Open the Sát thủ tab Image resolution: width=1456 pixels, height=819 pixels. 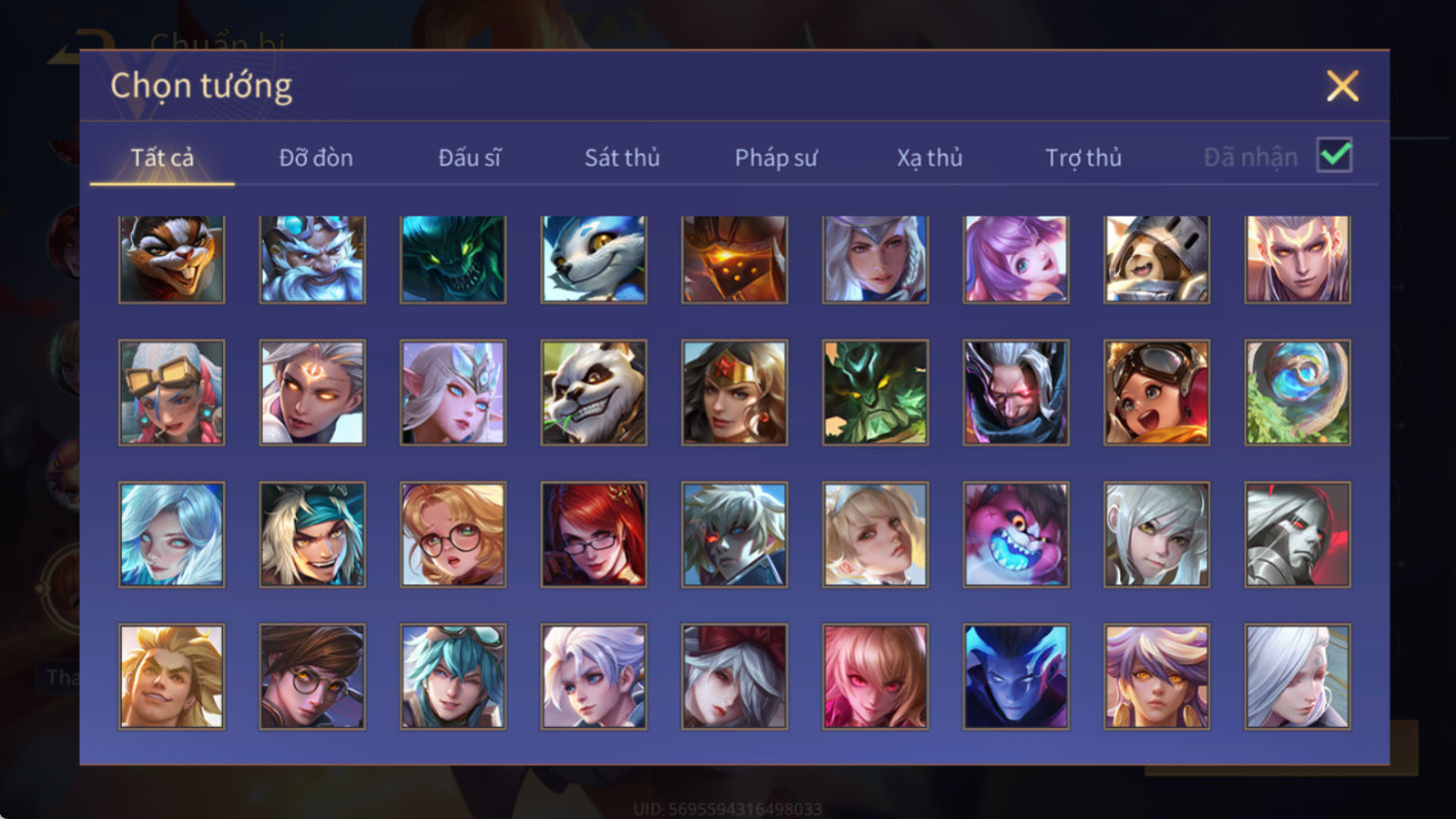[x=623, y=158]
